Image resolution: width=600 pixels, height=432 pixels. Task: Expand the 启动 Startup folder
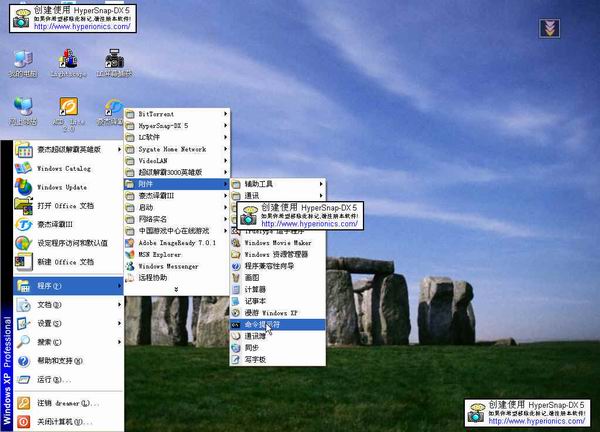click(177, 207)
